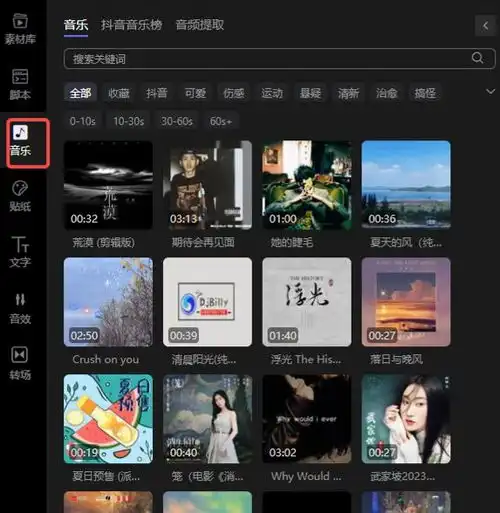Click the 落日与晚风 song title

coord(396,359)
